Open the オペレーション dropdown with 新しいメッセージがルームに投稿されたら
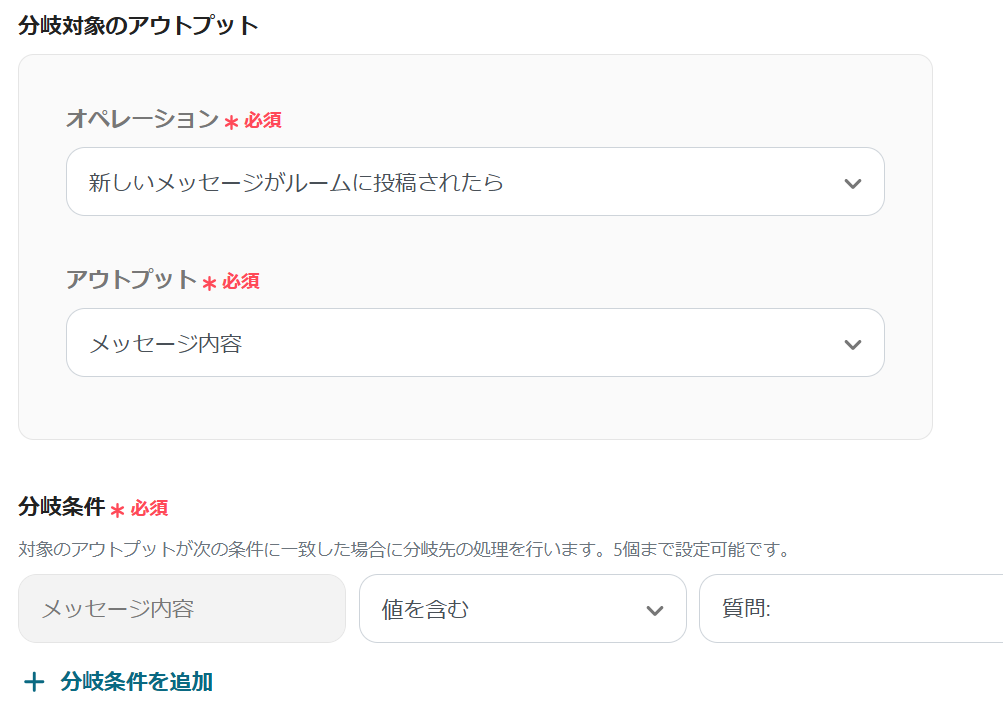Image resolution: width=1003 pixels, height=704 pixels. [x=450, y=182]
